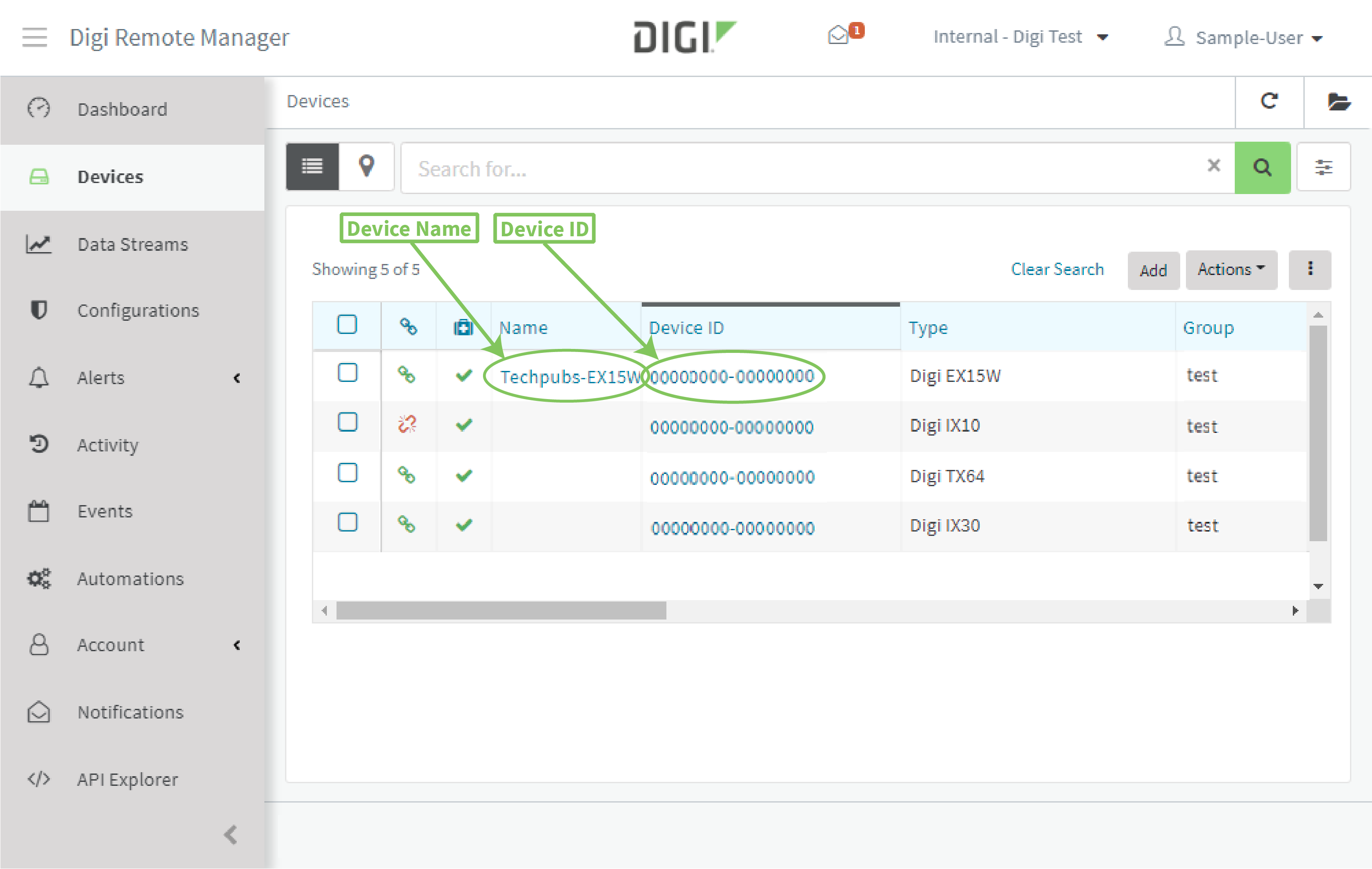This screenshot has height=869, width=1372.
Task: Switch to map view pin
Action: coord(366,166)
